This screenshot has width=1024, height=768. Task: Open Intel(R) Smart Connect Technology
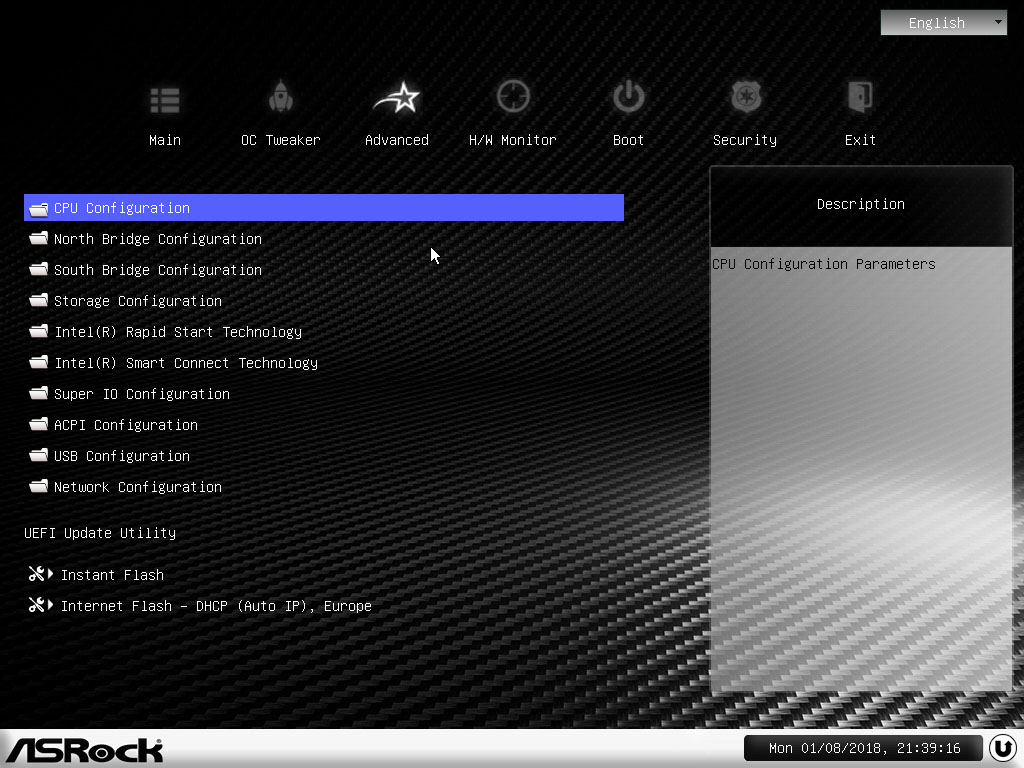[x=186, y=363]
